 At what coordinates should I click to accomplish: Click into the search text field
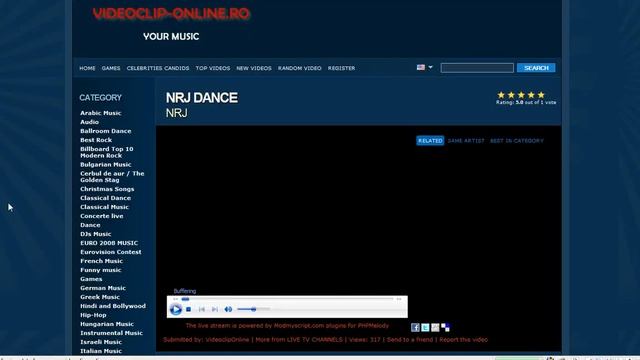477,68
